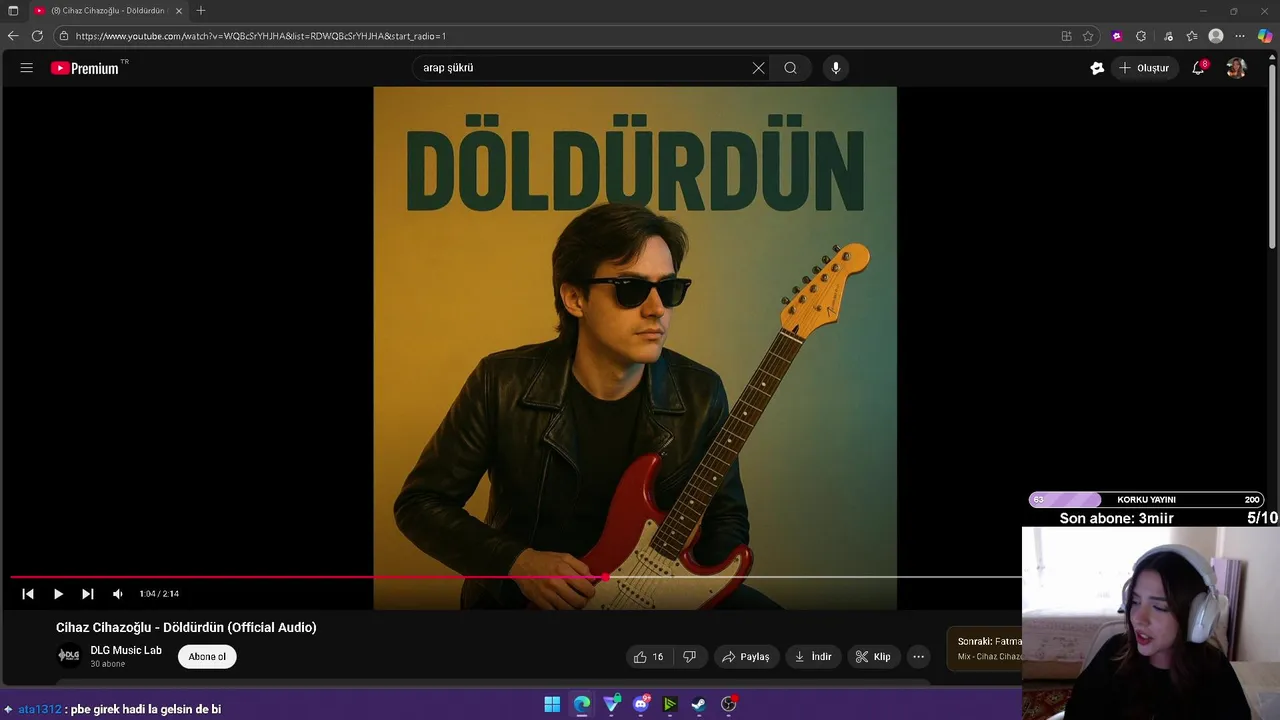
Task: Download the video with İndir
Action: (813, 657)
